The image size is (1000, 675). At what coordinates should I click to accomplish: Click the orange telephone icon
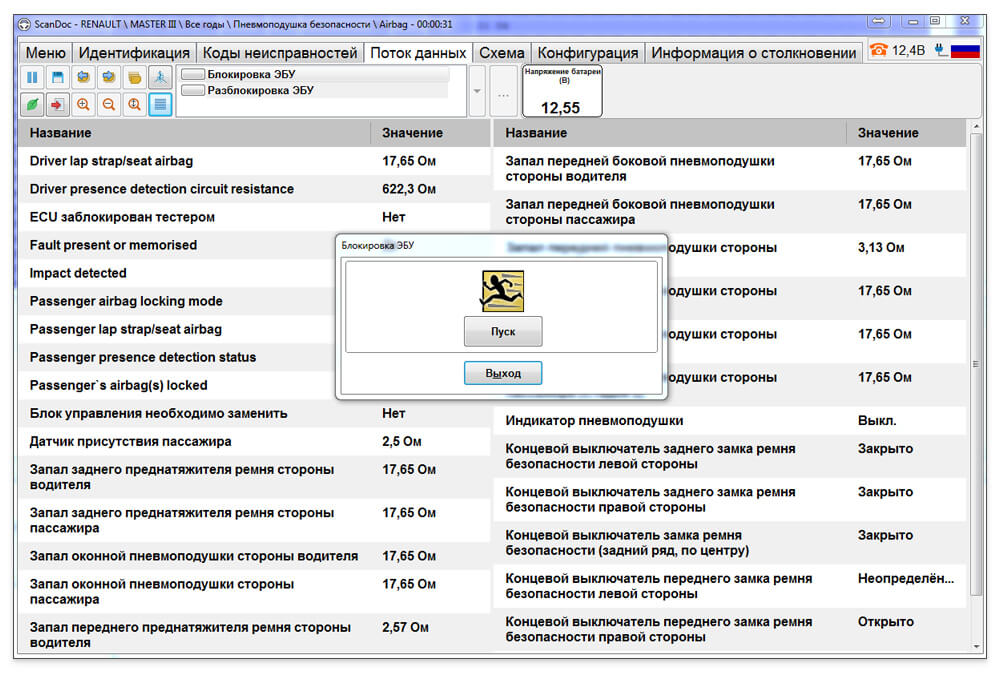click(x=879, y=50)
